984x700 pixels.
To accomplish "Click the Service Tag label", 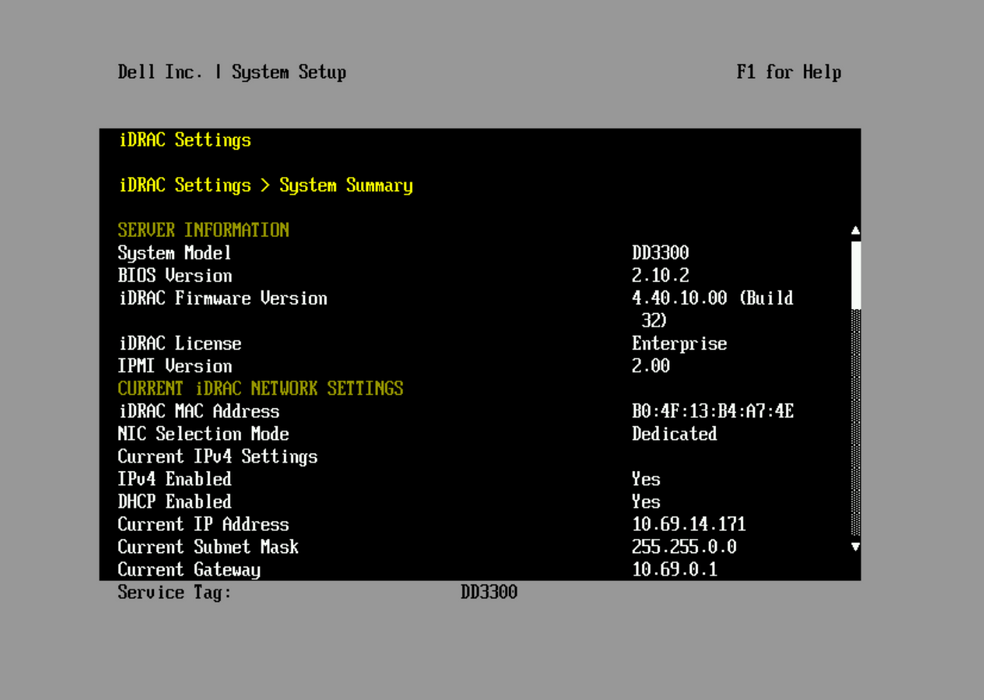I will pos(174,592).
